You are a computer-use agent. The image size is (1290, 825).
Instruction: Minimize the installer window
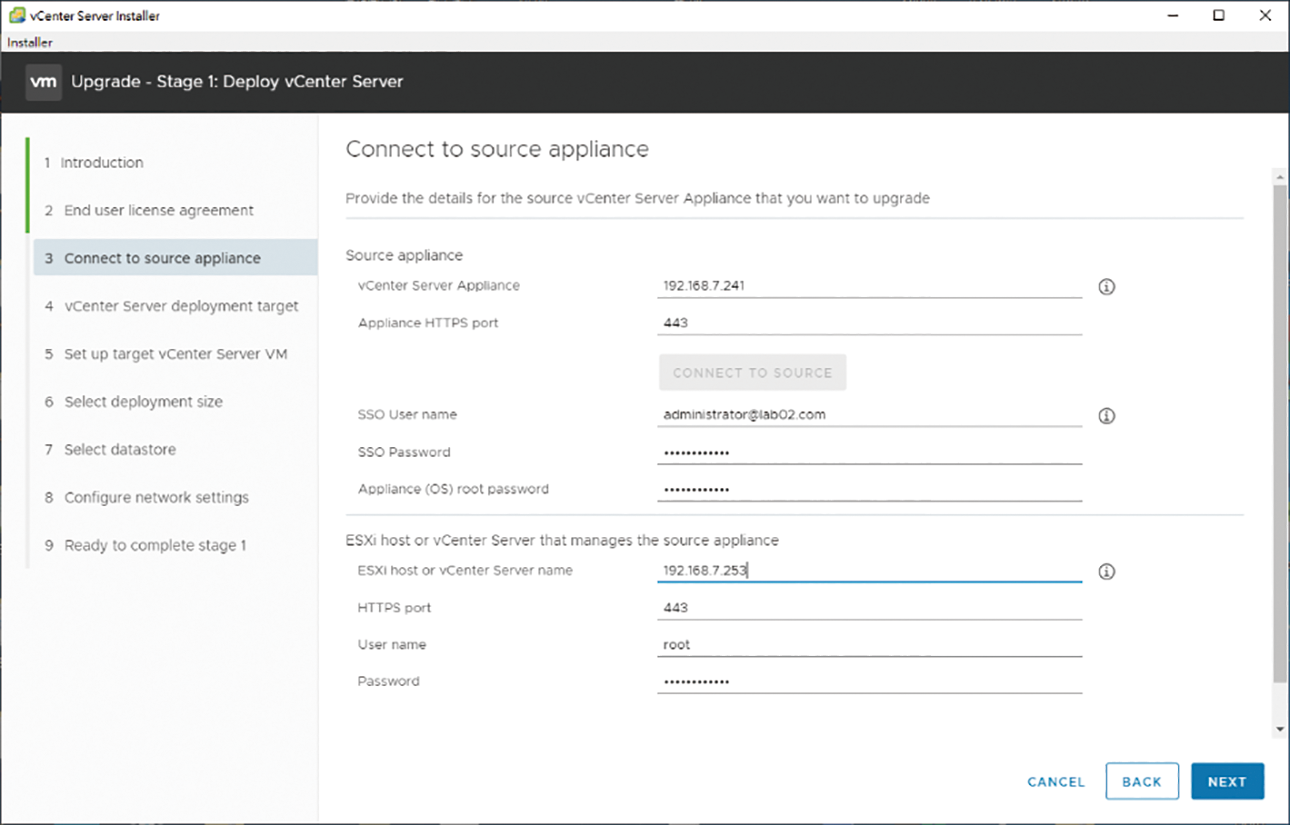click(x=1172, y=15)
